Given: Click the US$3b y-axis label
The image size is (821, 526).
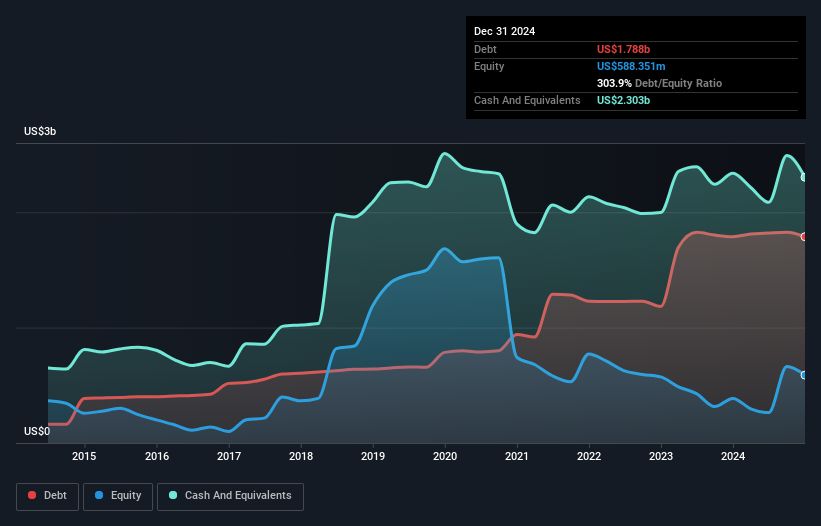Looking at the screenshot, I should [x=40, y=131].
